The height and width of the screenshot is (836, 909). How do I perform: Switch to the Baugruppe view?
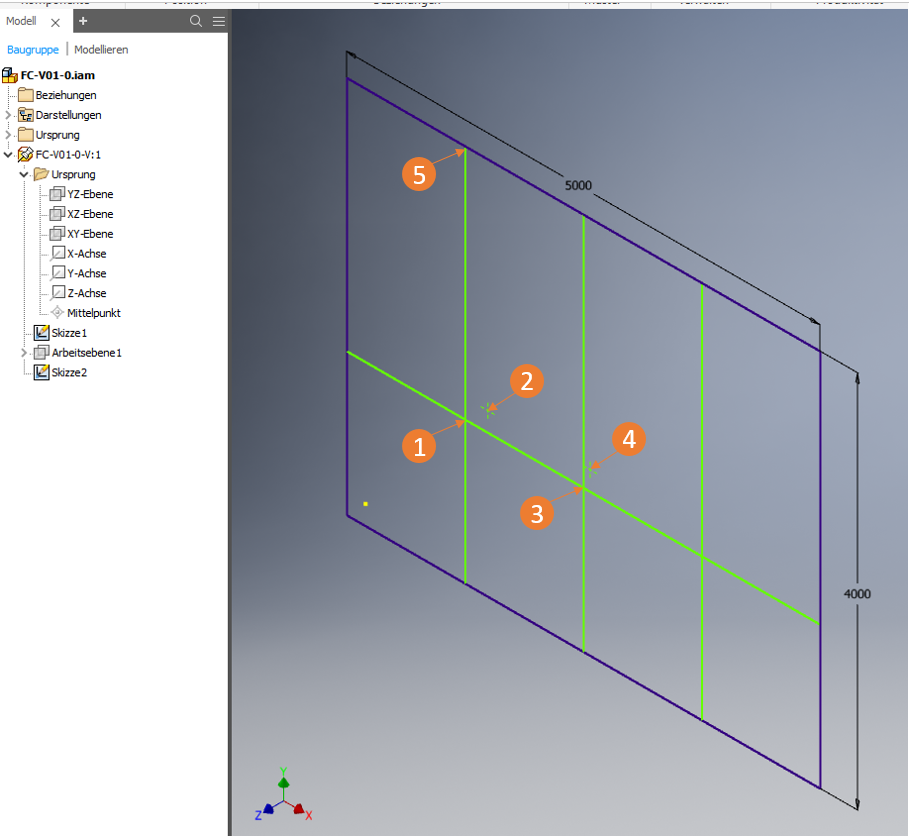[x=33, y=50]
